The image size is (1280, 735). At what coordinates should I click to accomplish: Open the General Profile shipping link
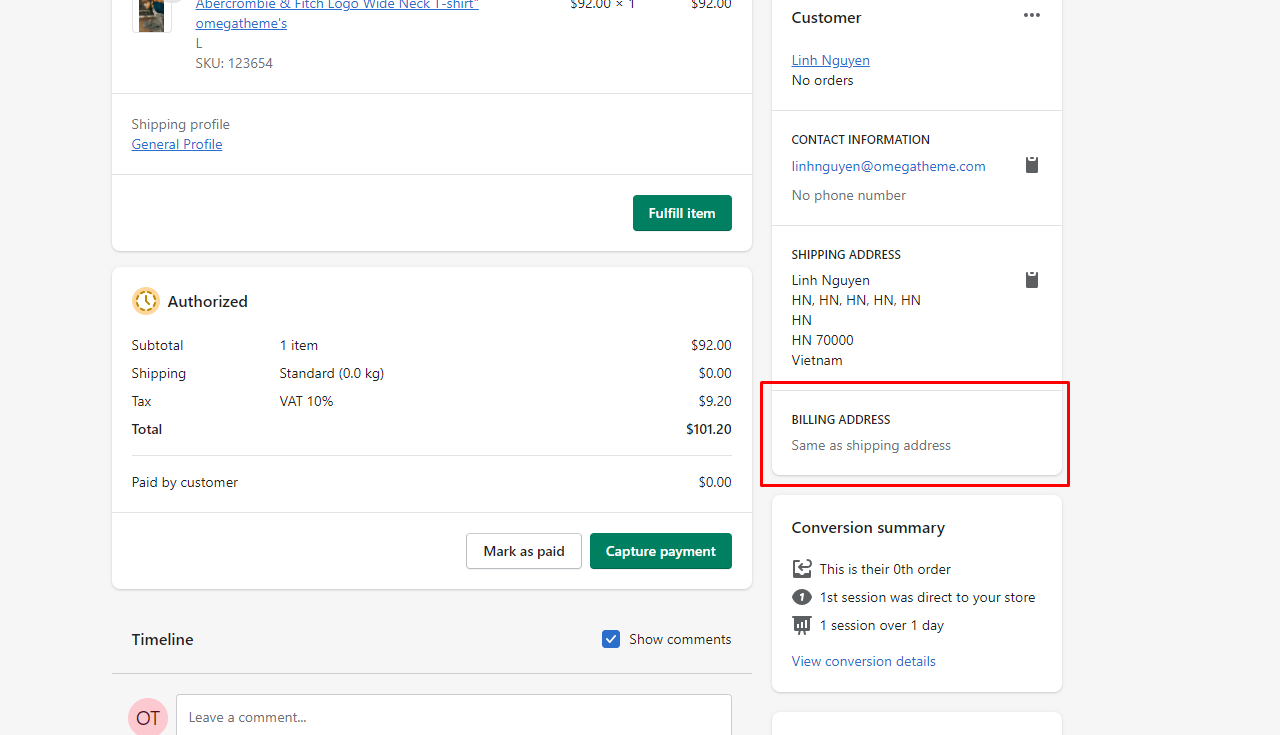click(177, 144)
